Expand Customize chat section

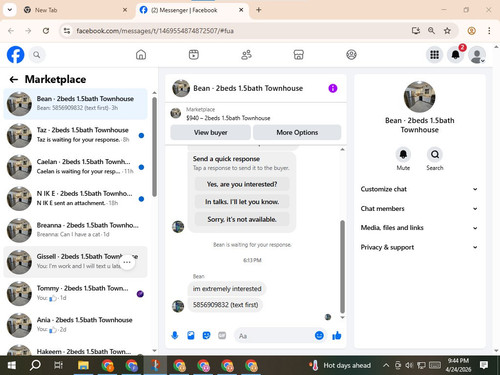pyautogui.click(x=419, y=189)
